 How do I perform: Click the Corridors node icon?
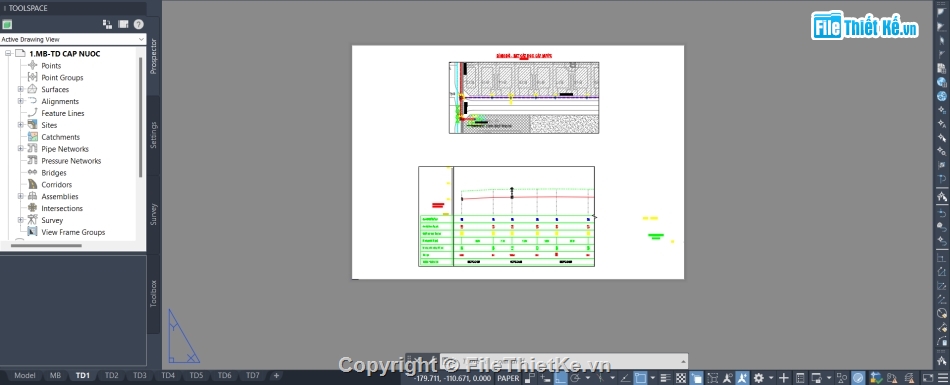tap(33, 184)
